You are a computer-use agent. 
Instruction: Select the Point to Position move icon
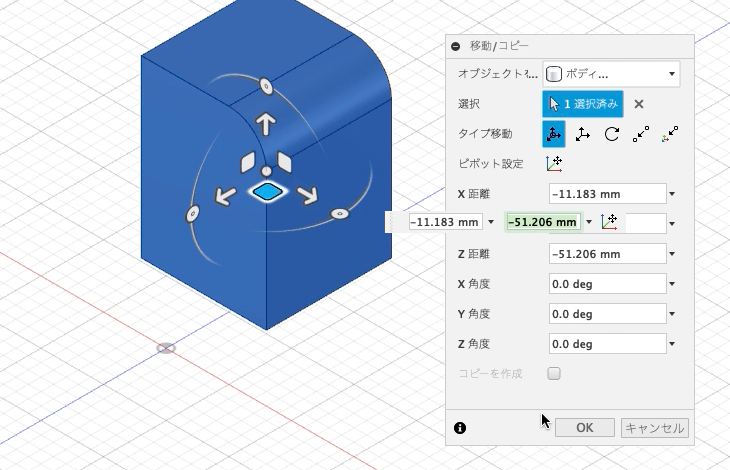(670, 134)
